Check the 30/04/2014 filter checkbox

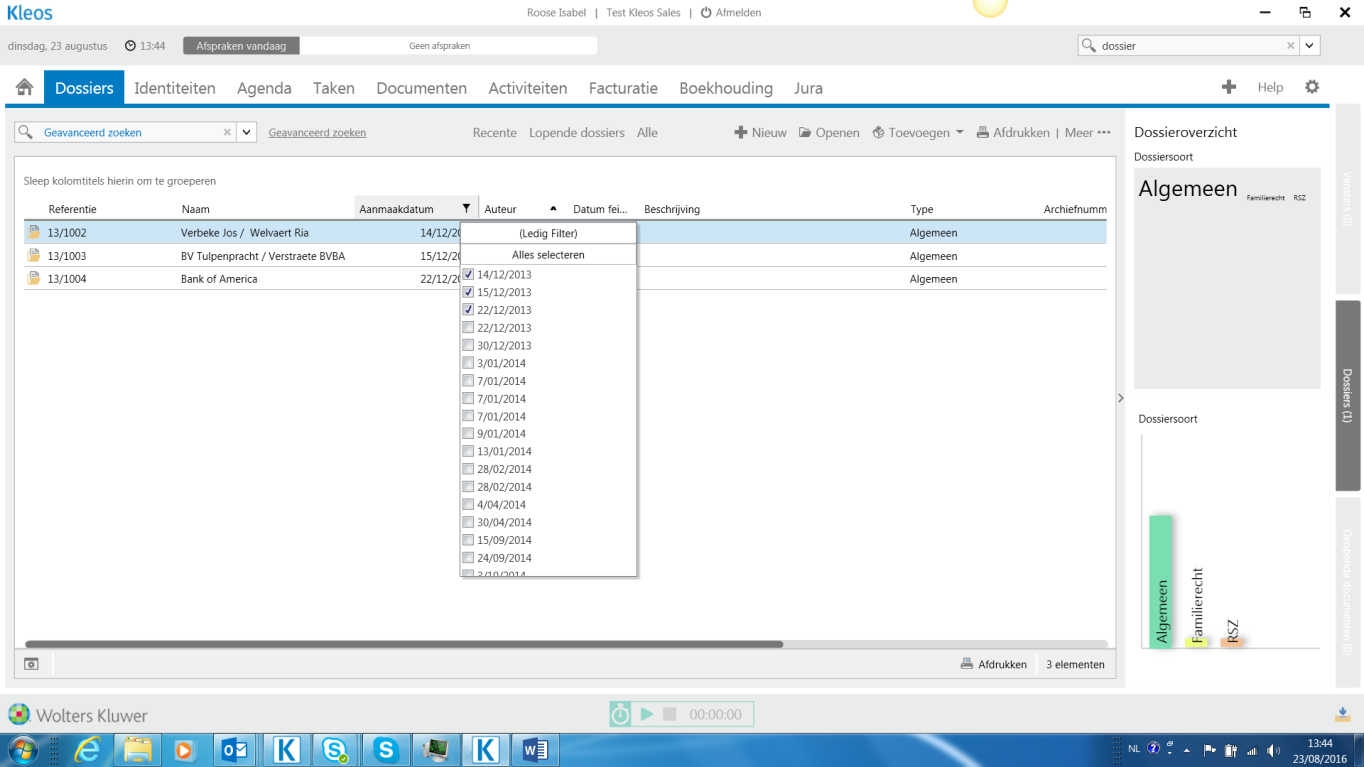click(468, 522)
